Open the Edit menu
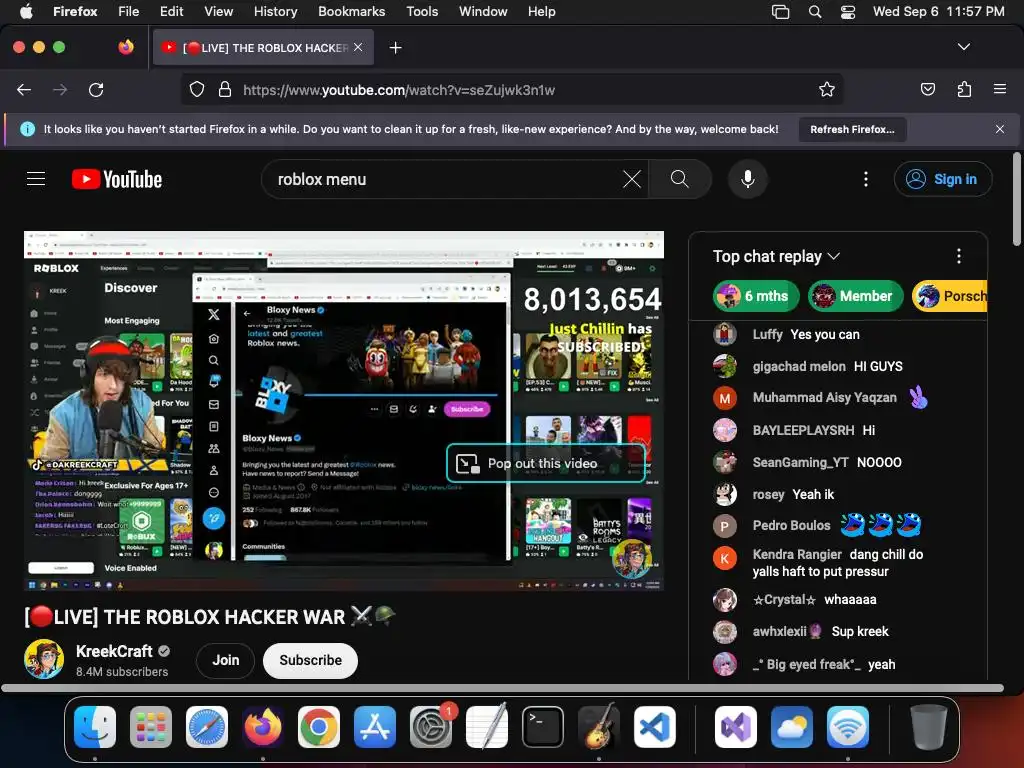The width and height of the screenshot is (1024, 768). tap(171, 12)
